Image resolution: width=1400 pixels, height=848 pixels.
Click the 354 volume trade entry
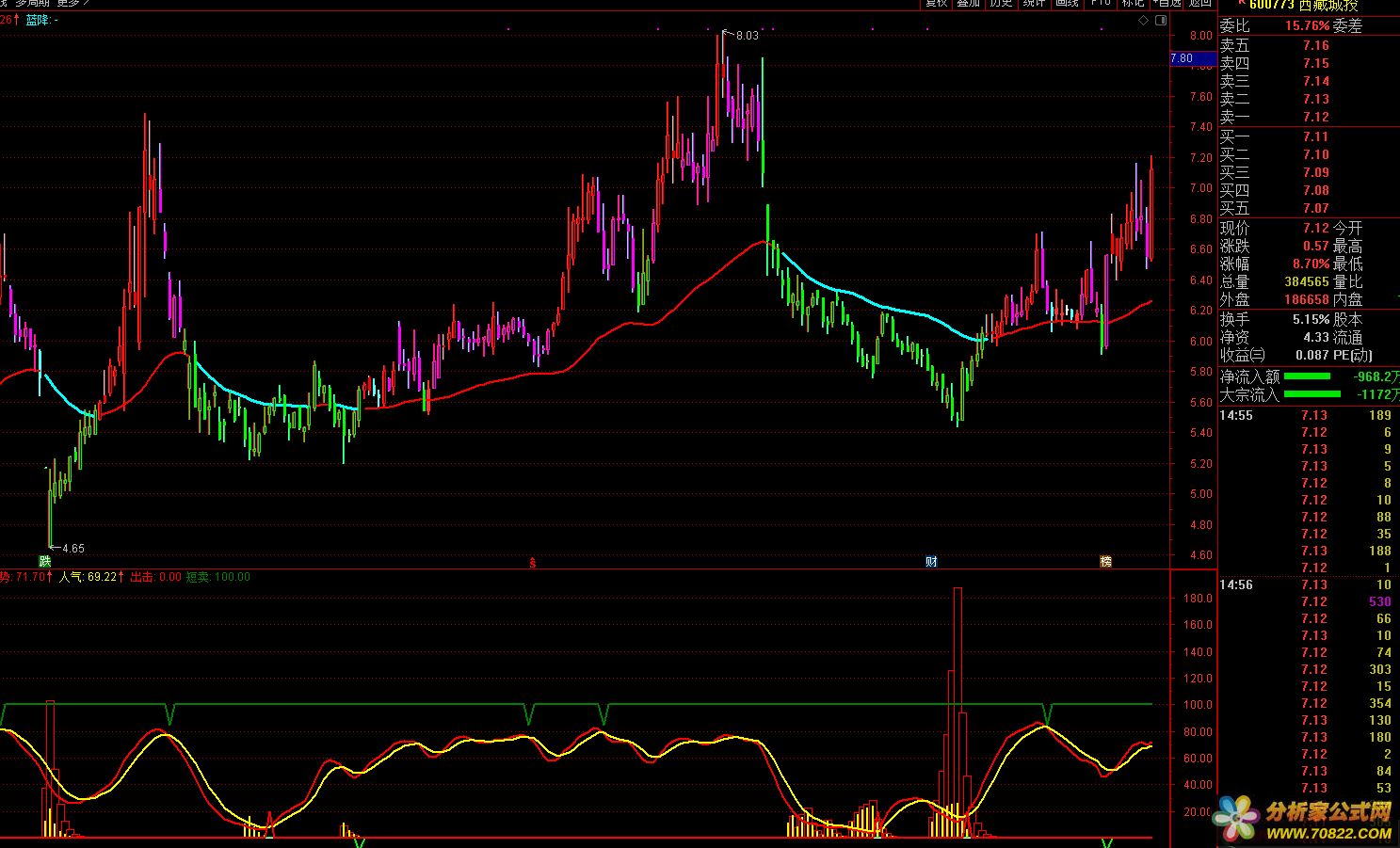pyautogui.click(x=1380, y=703)
